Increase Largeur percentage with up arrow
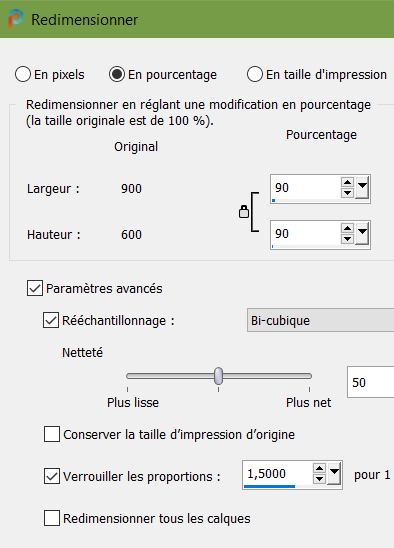Viewport: 394px width, 548px height. [x=347, y=182]
